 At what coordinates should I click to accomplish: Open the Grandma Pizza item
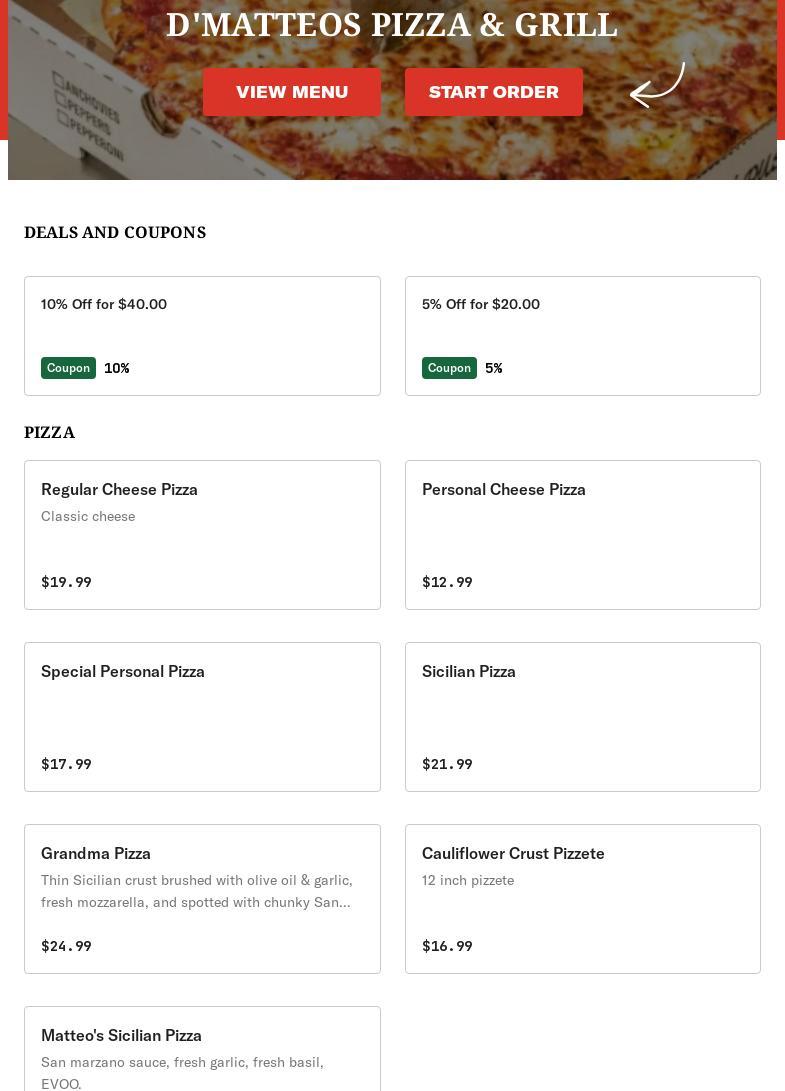(202, 898)
